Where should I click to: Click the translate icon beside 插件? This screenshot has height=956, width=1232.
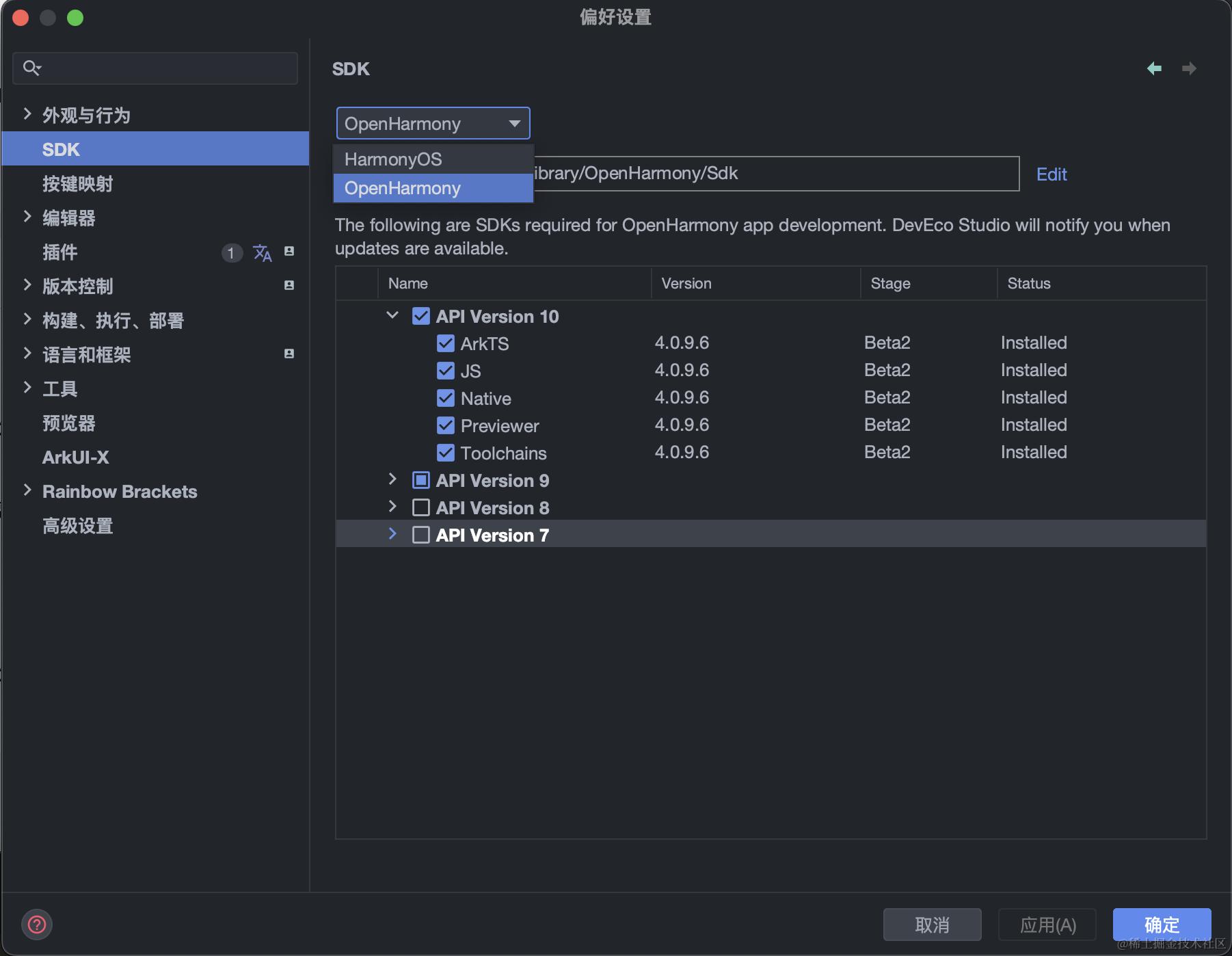point(263,253)
